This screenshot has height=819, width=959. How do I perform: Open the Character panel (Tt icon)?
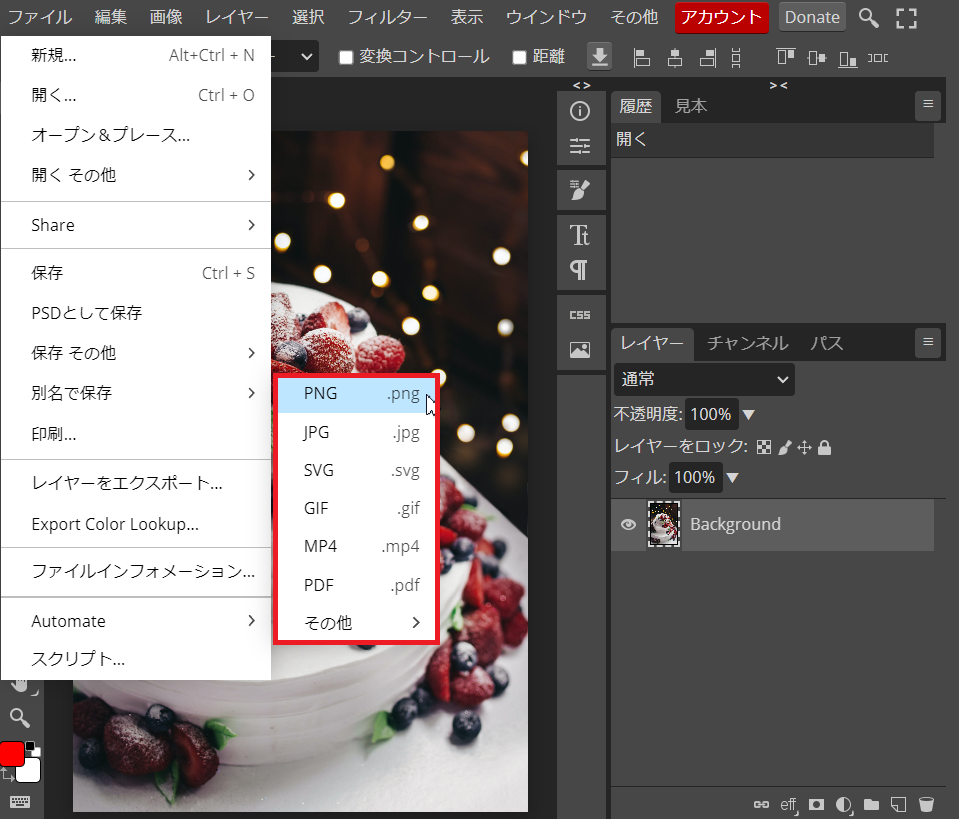click(580, 236)
